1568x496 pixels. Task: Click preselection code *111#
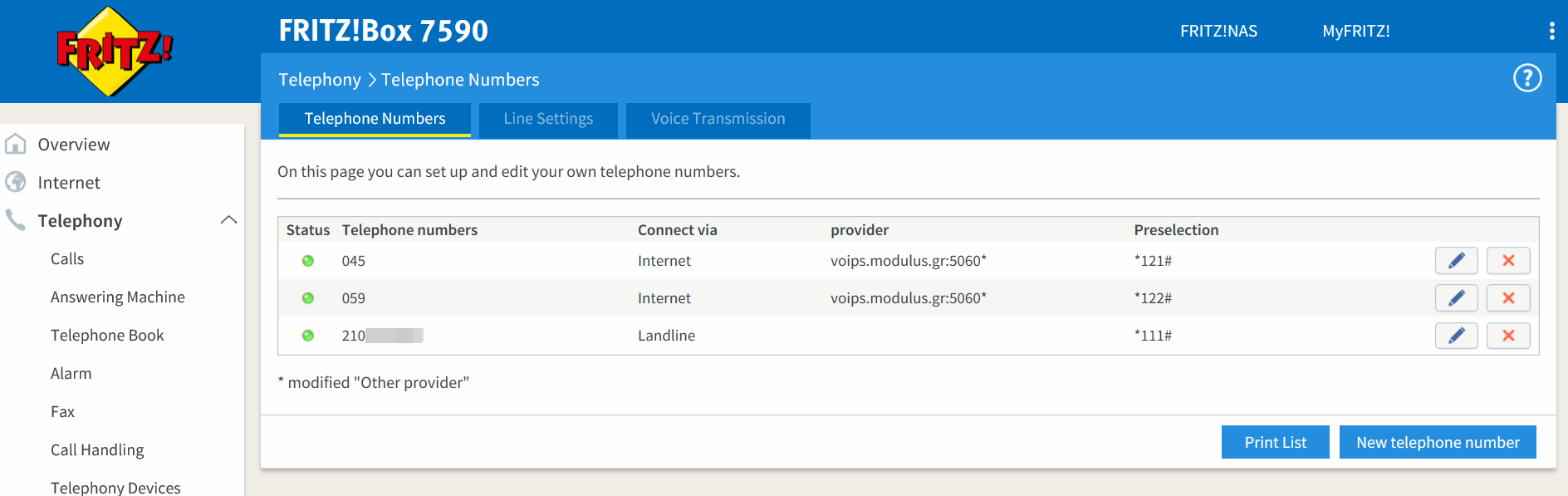point(1153,336)
